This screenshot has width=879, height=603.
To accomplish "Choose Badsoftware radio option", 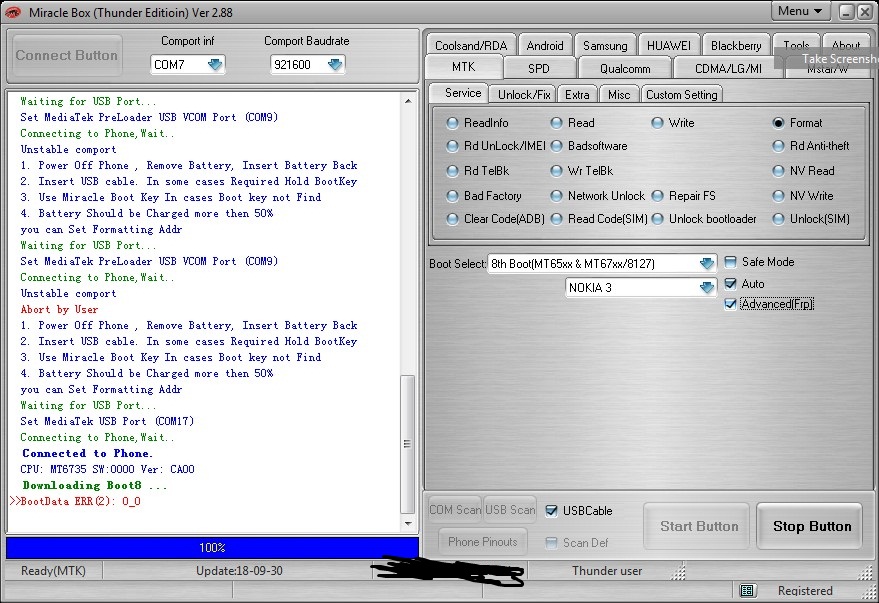I will pos(556,146).
